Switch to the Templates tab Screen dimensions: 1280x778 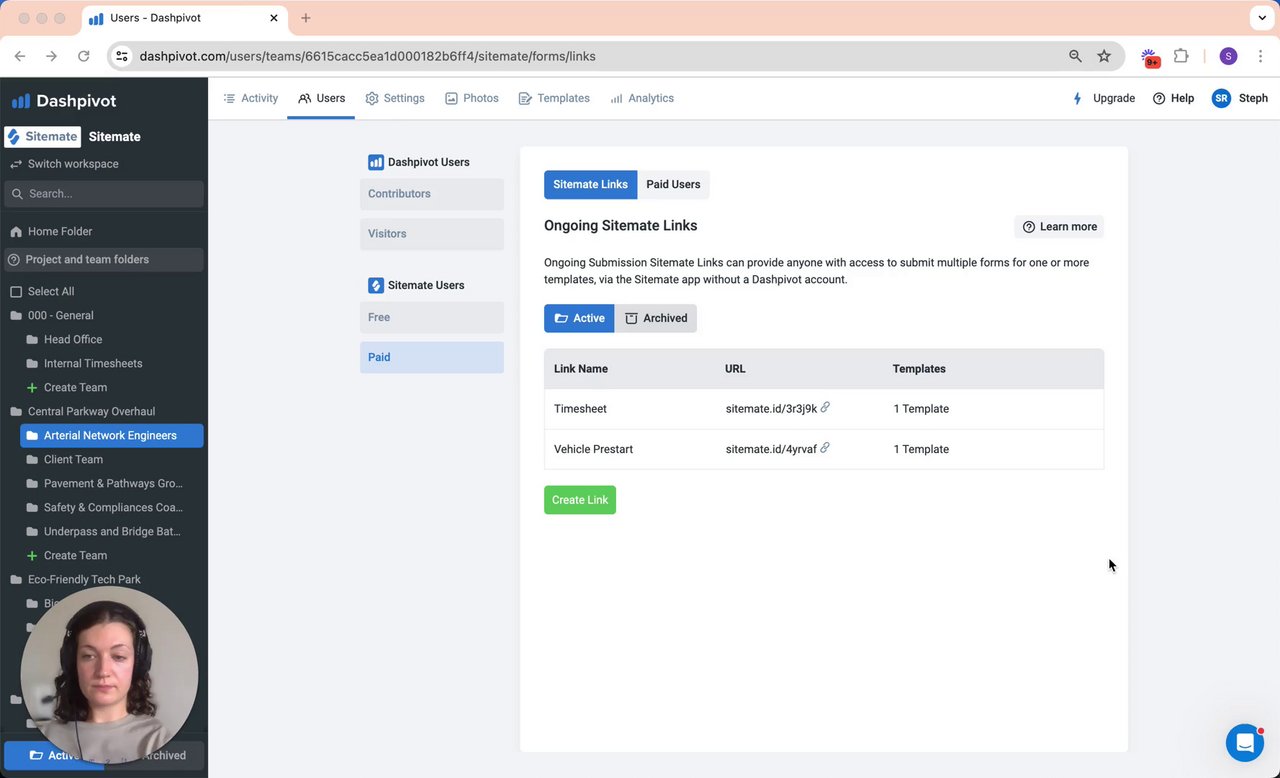(x=554, y=98)
